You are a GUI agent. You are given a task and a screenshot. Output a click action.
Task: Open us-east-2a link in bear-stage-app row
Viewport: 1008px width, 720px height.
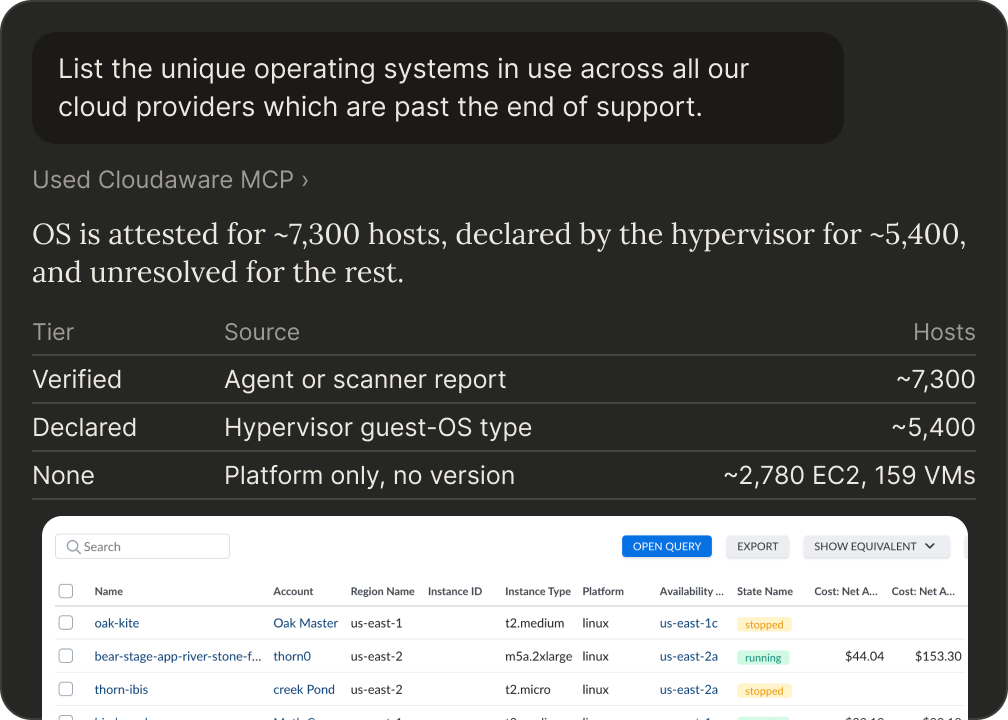(x=688, y=656)
